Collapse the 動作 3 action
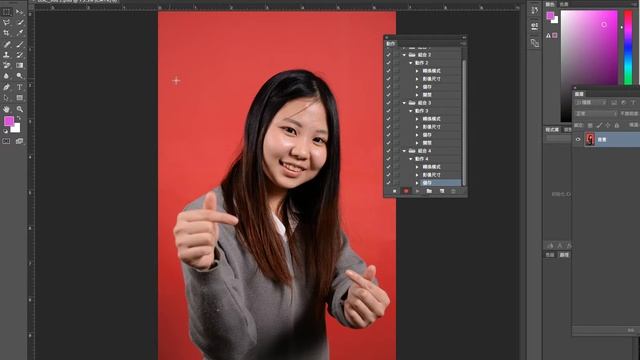Screen dimensions: 640x360 pos(411,111)
